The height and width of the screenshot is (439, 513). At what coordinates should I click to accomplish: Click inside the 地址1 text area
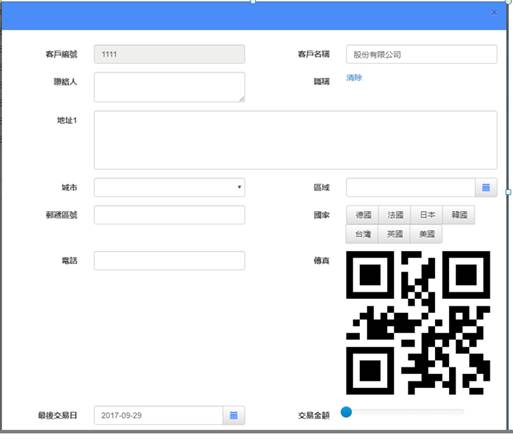(296, 140)
